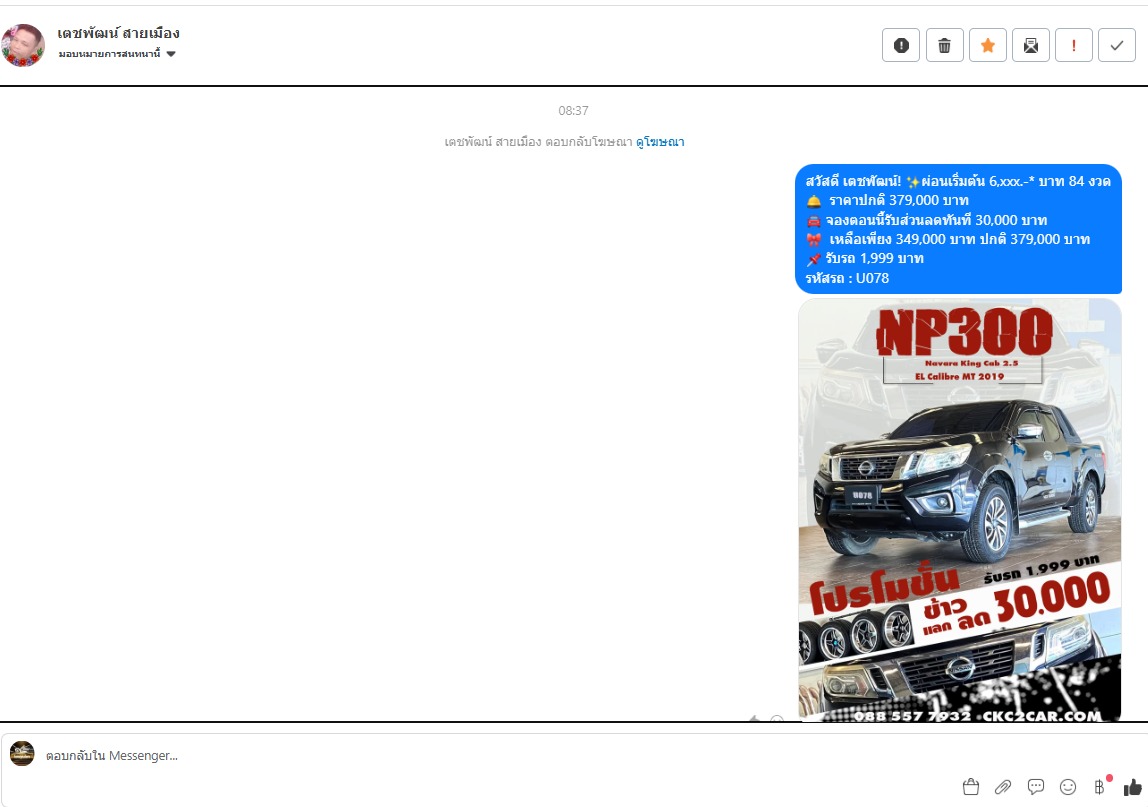
Task: Open baht payment request icon
Action: 1101,786
